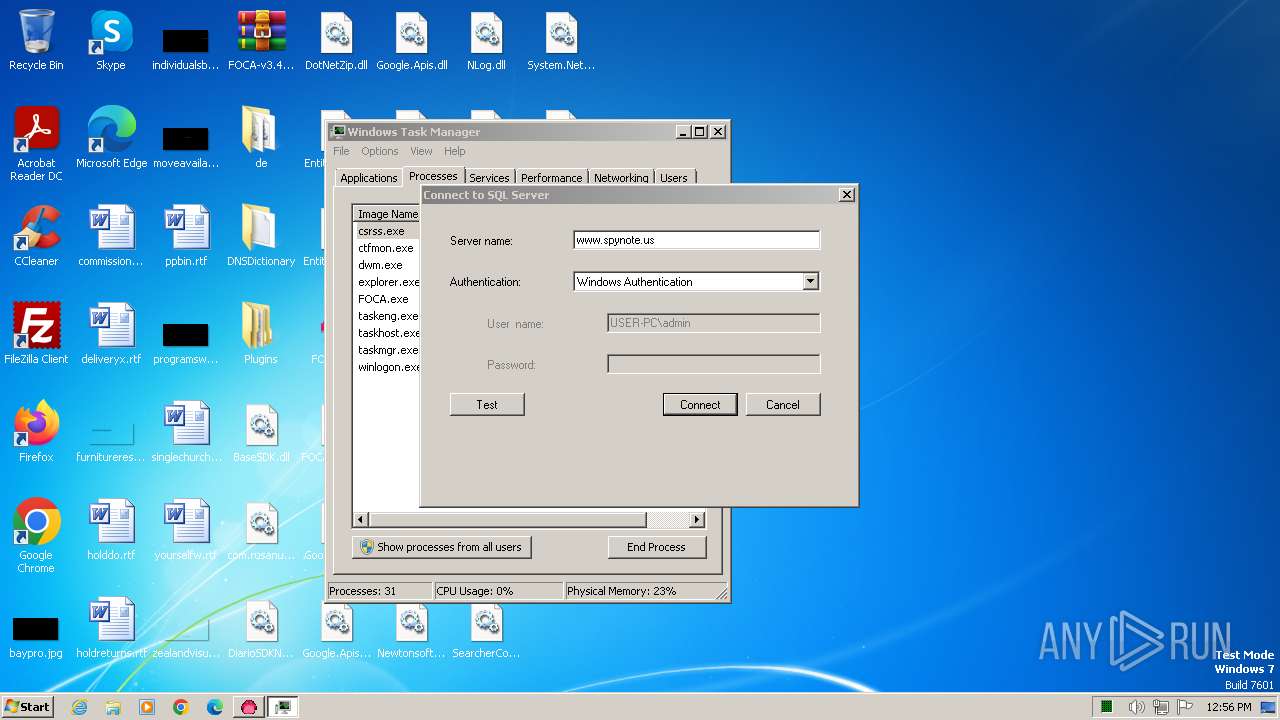This screenshot has height=720, width=1280.
Task: Click Action Center flag tray icon
Action: pyautogui.click(x=1184, y=707)
